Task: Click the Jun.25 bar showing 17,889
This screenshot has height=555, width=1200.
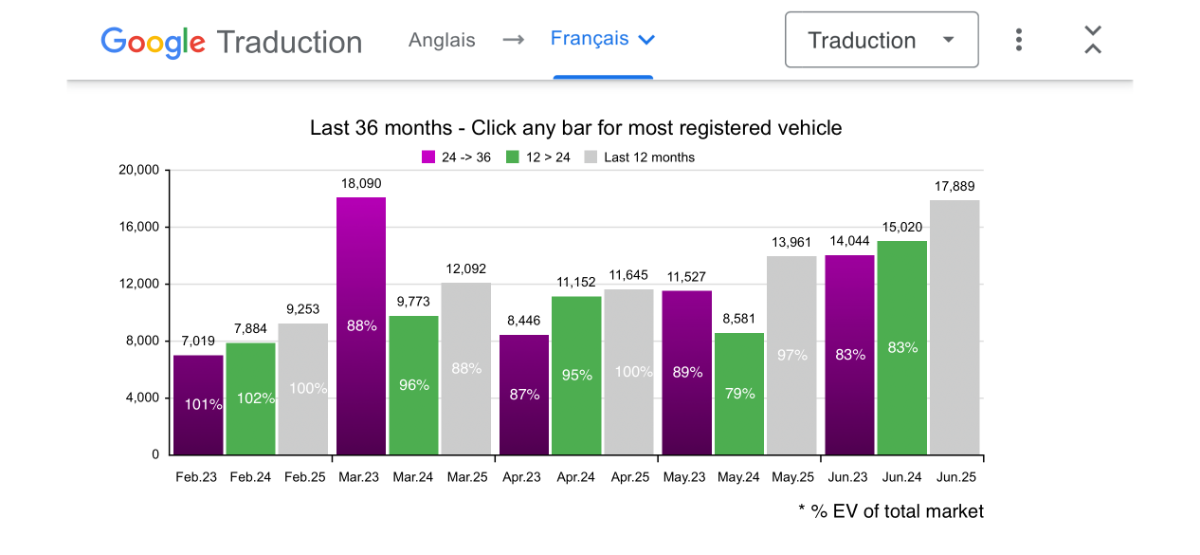Action: point(955,327)
